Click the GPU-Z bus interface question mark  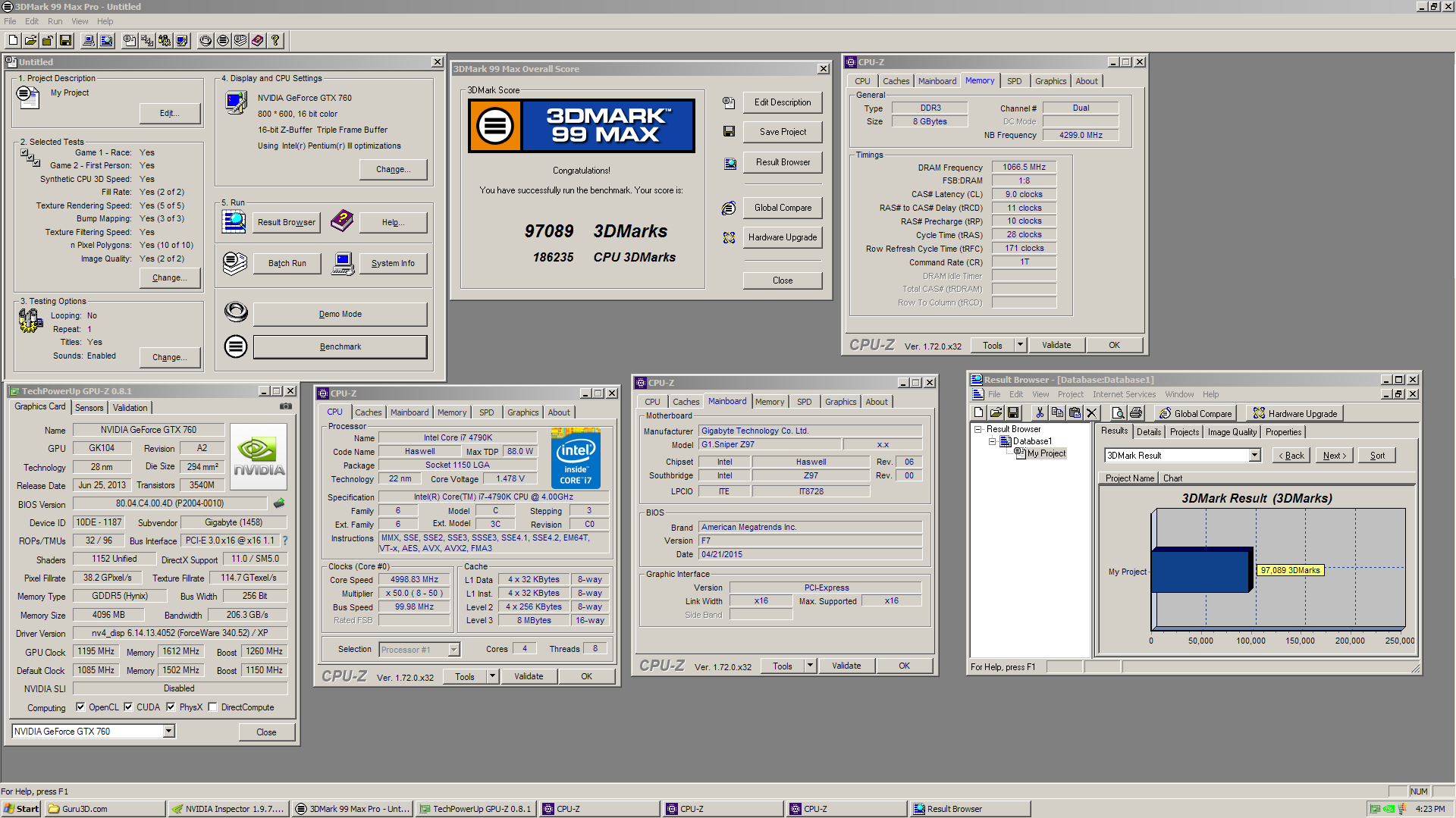[x=285, y=541]
